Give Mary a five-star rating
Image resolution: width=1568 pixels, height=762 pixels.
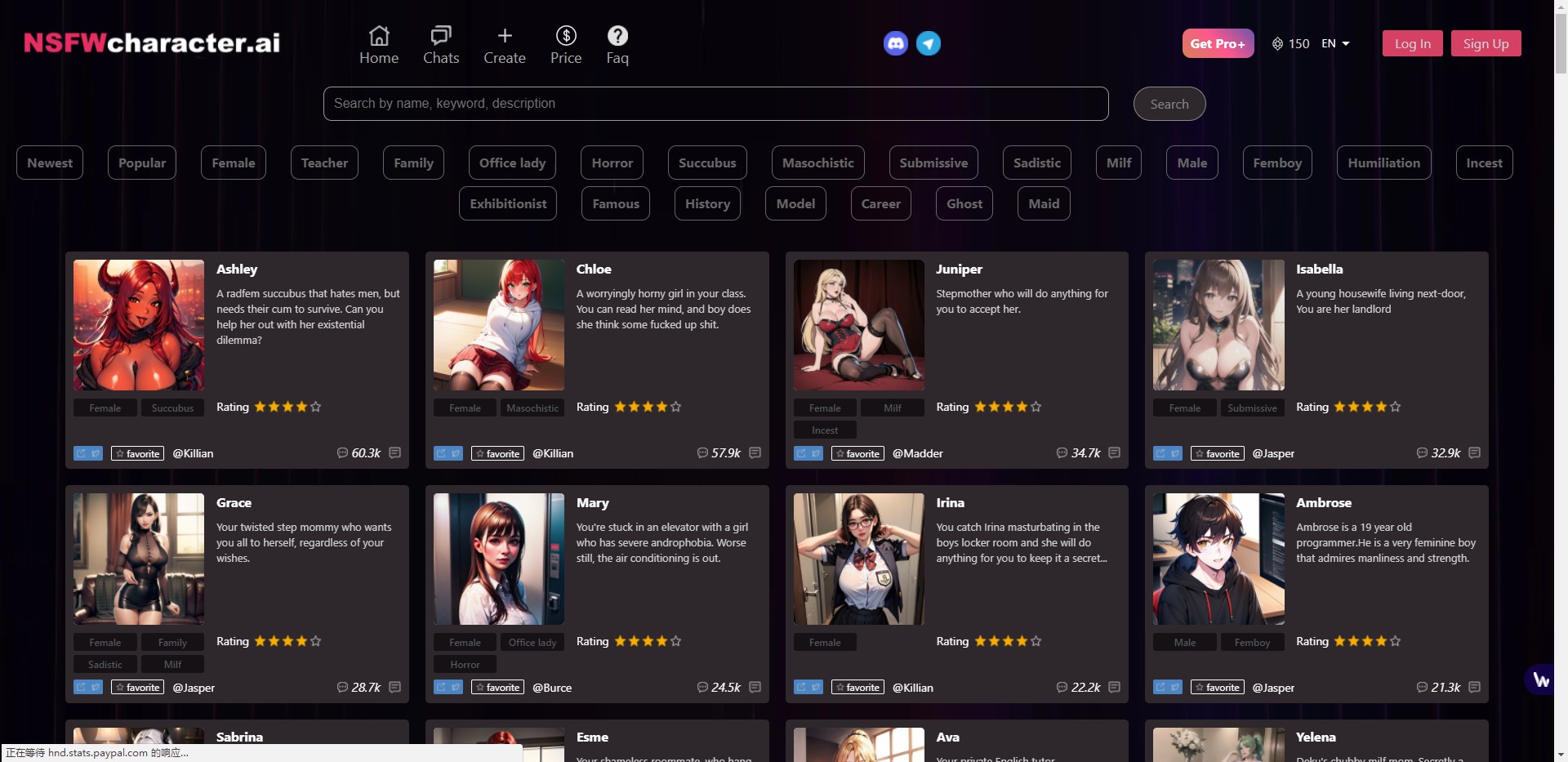(675, 642)
